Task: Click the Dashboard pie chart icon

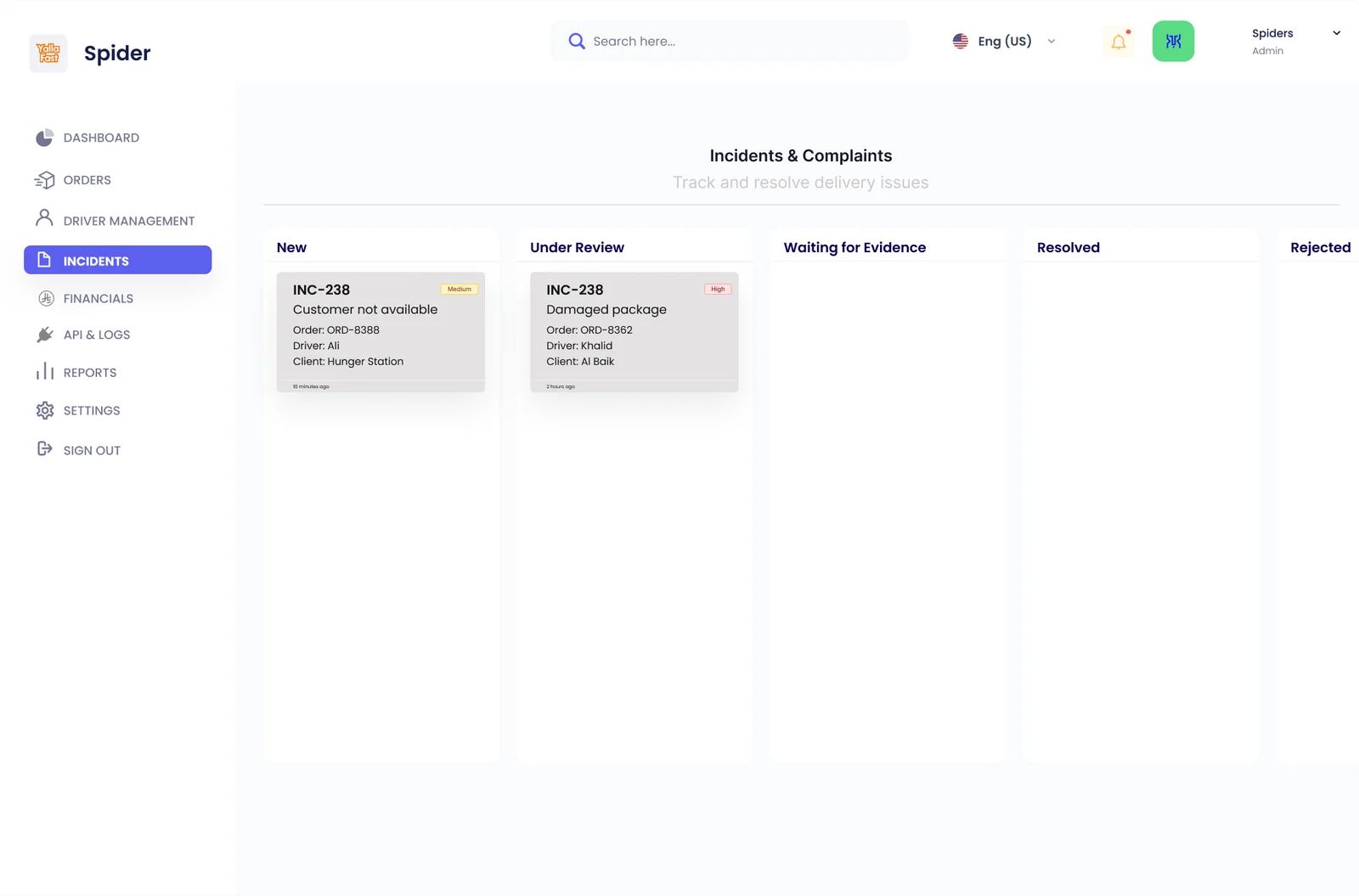Action: (x=45, y=138)
